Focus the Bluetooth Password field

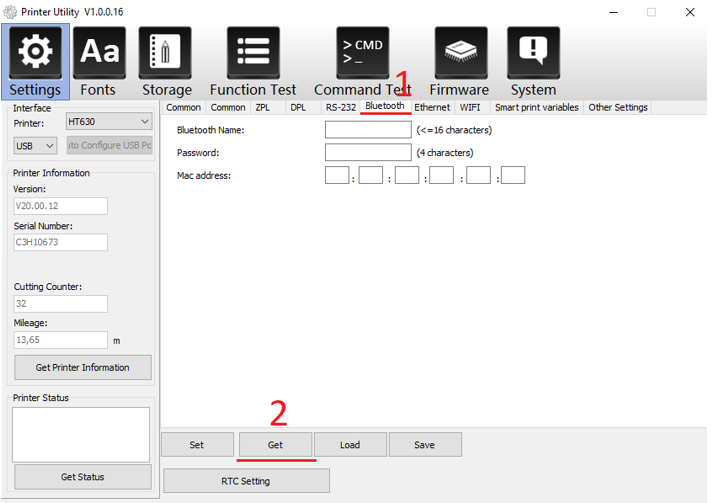tap(367, 153)
